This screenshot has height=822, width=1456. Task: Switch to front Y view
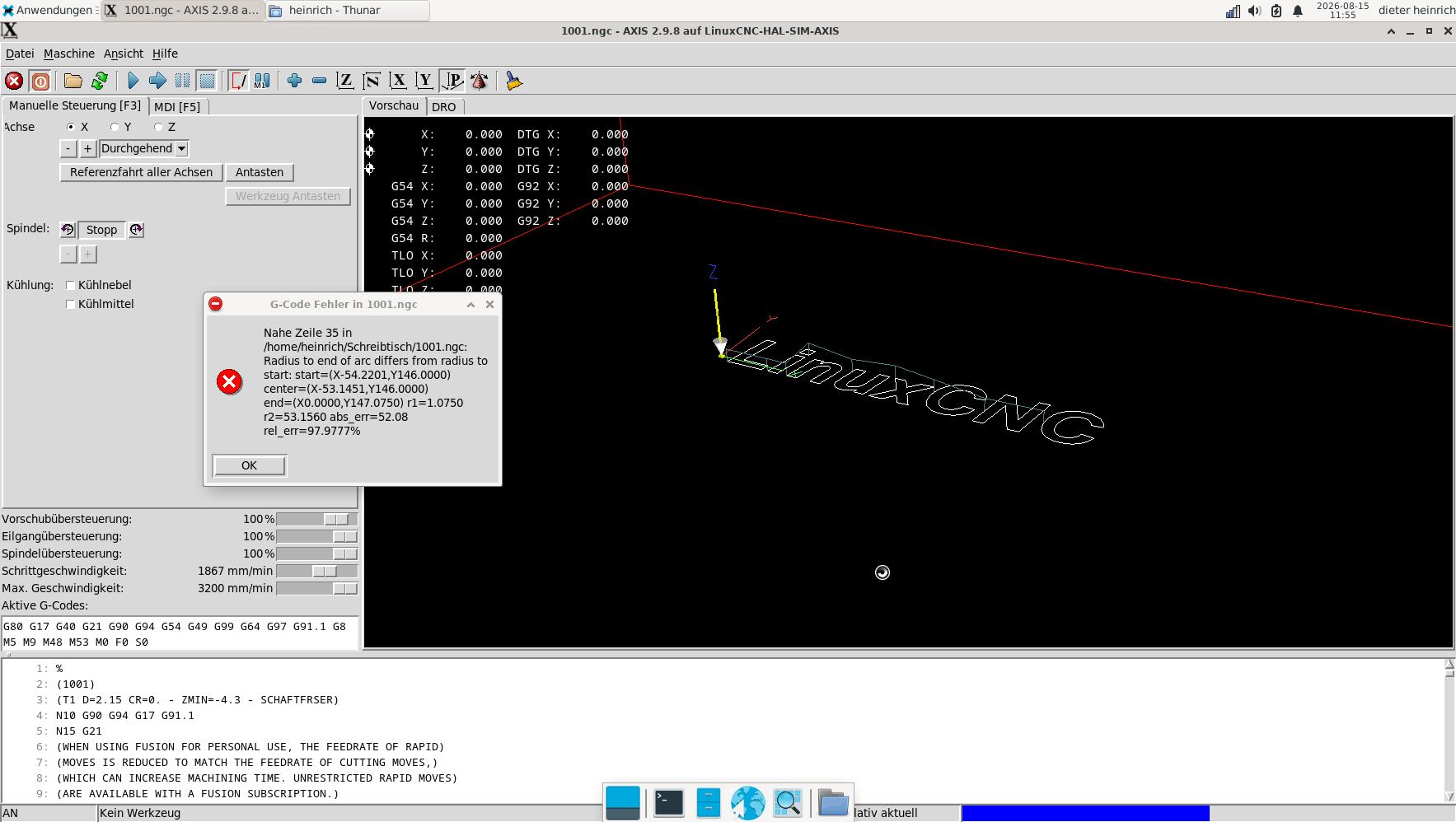[x=424, y=81]
